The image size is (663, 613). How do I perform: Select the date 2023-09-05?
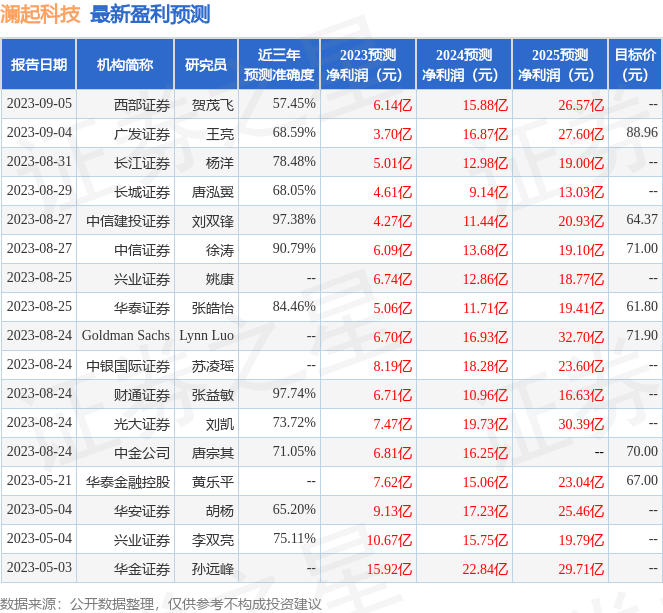coord(39,104)
